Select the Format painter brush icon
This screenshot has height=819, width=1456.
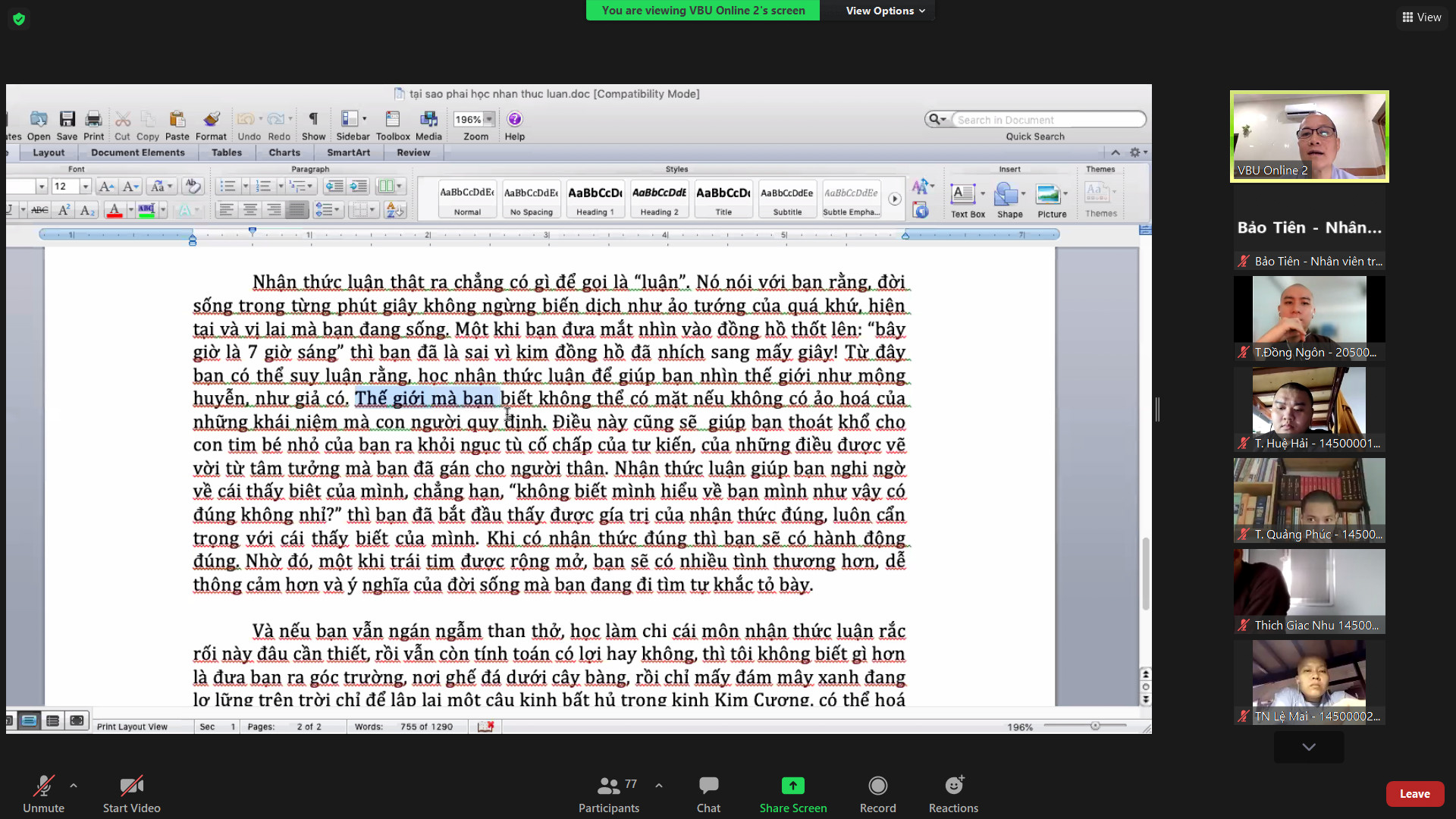click(x=211, y=119)
